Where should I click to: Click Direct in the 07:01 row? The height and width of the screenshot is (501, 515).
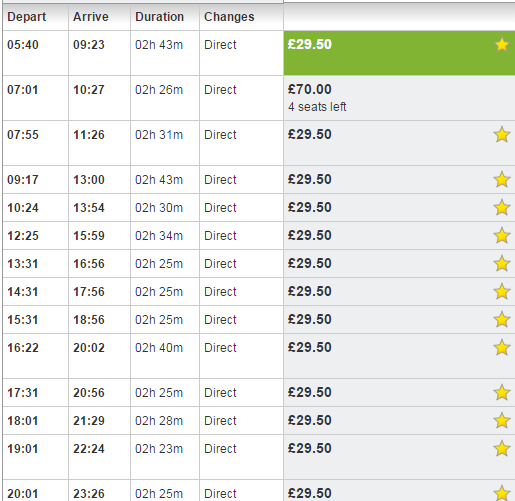pyautogui.click(x=220, y=90)
